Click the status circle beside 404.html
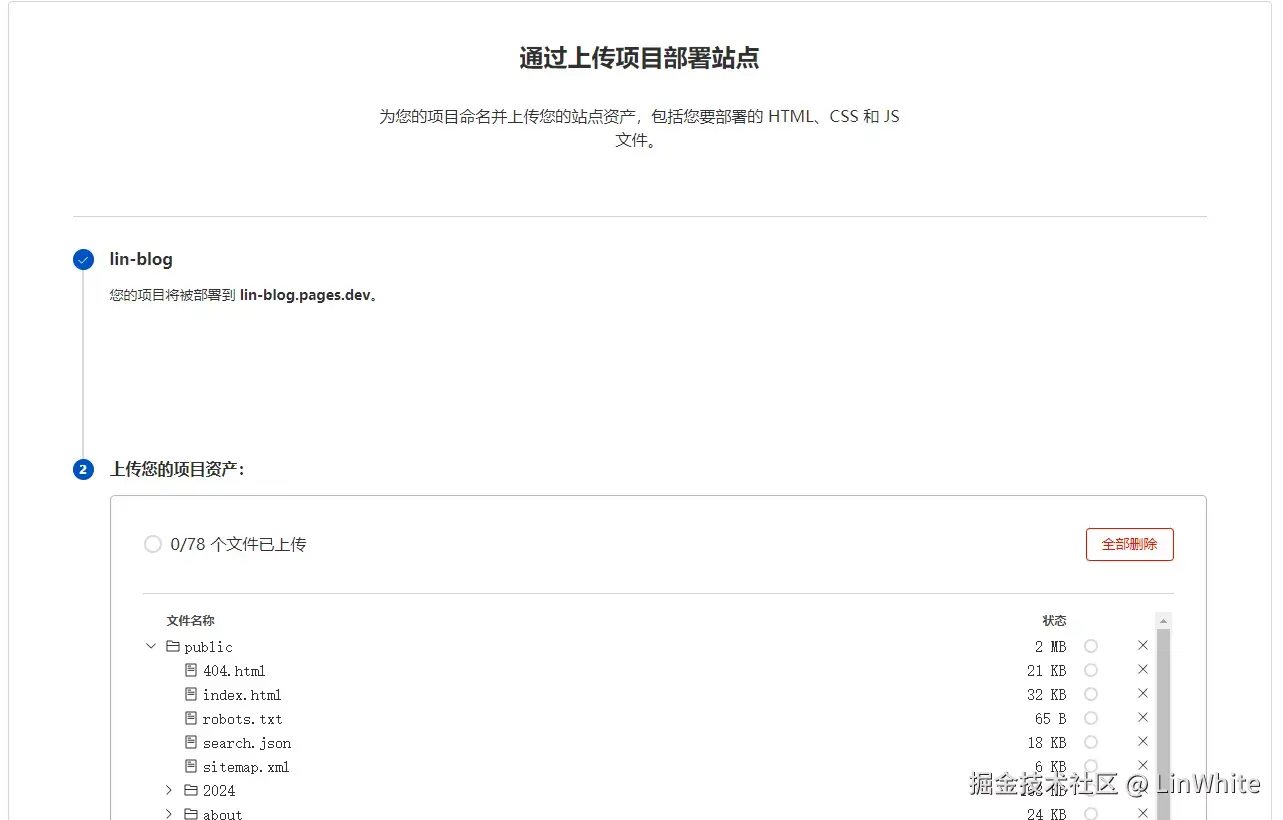 click(1091, 669)
